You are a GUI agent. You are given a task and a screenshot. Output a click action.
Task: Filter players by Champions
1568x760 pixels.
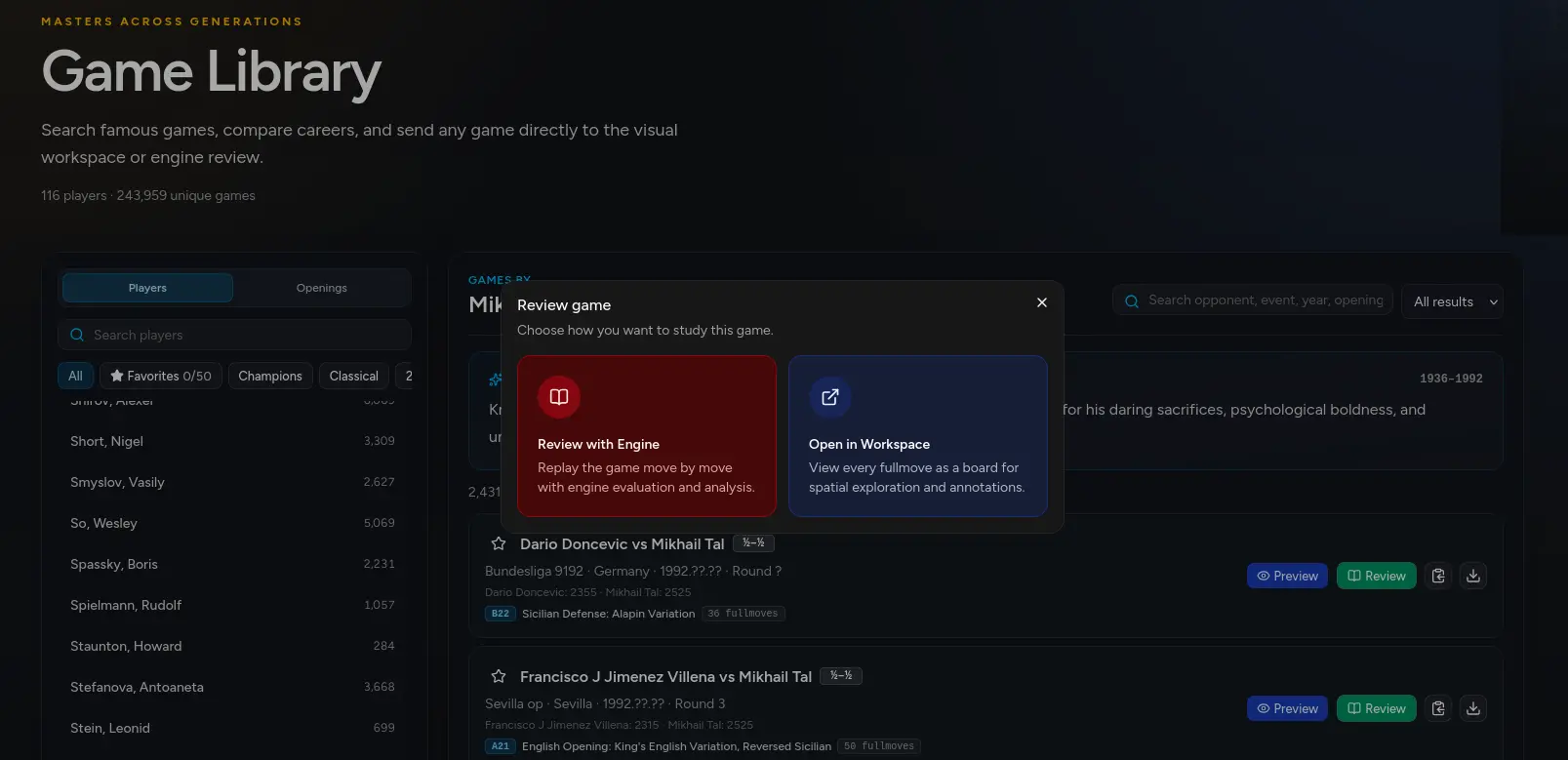click(270, 376)
